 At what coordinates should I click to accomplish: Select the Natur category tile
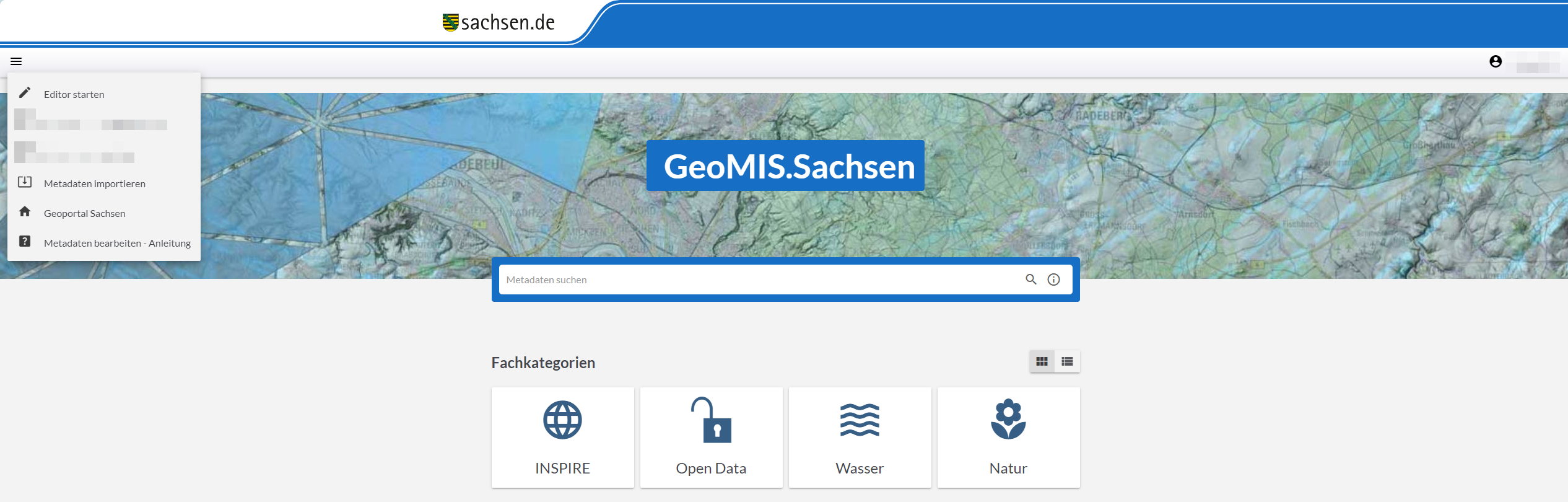(1008, 437)
